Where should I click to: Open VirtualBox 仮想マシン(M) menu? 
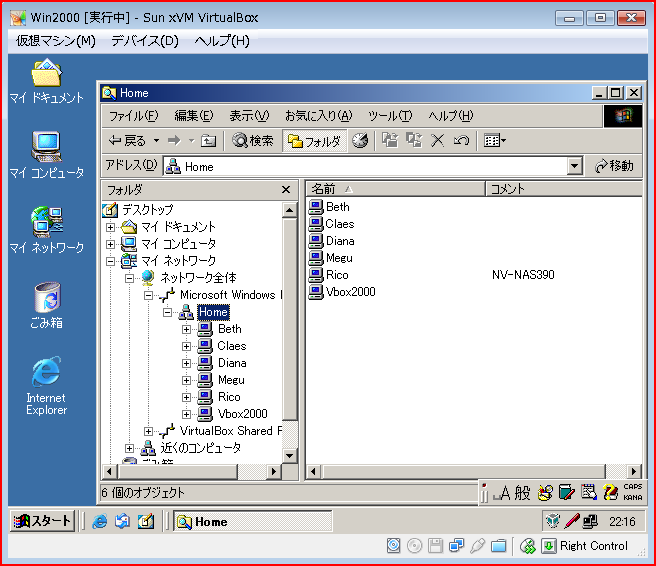[x=56, y=41]
